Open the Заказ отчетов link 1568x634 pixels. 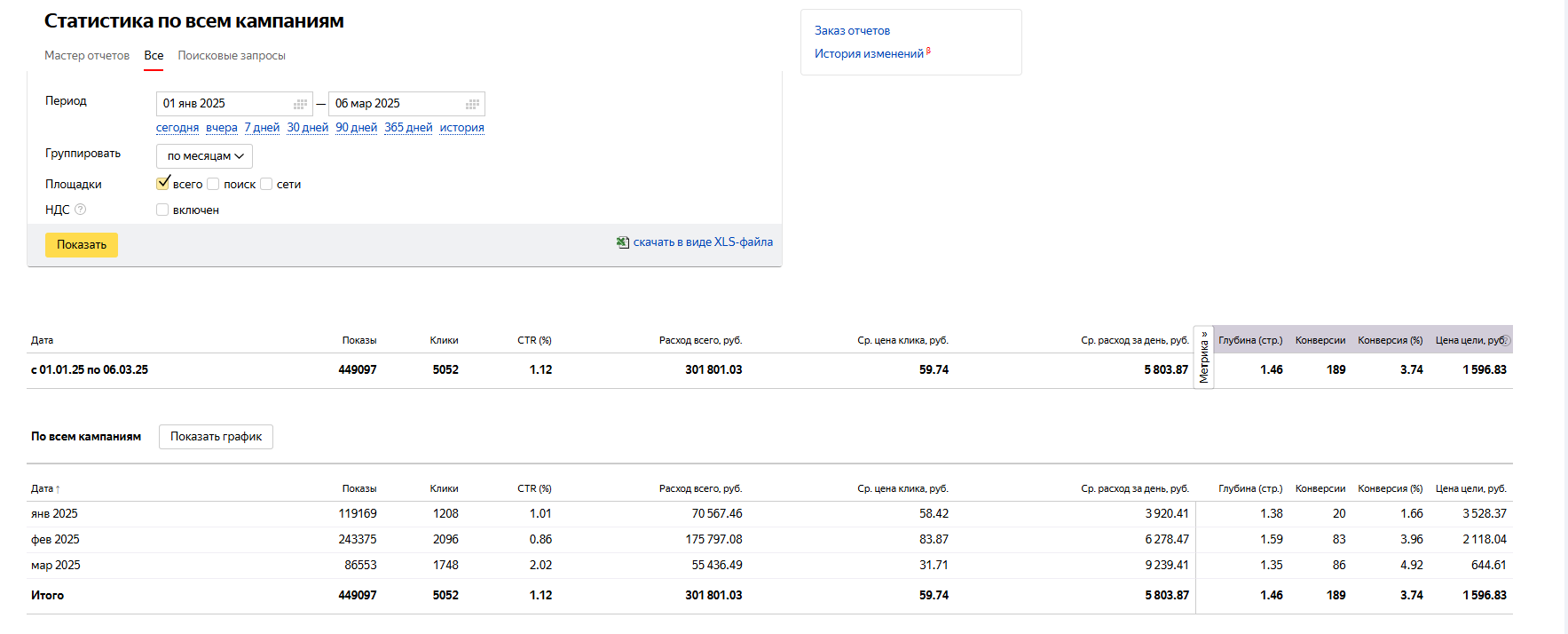tap(852, 30)
